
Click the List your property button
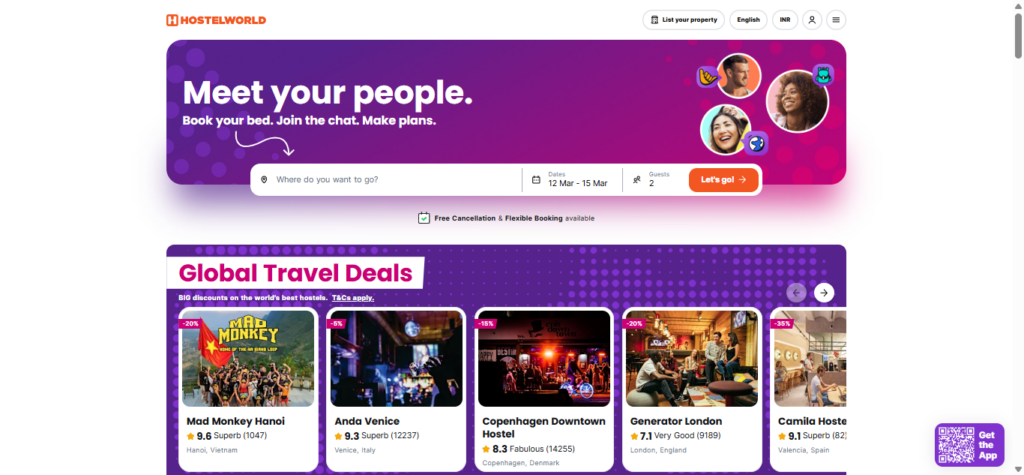click(x=684, y=19)
